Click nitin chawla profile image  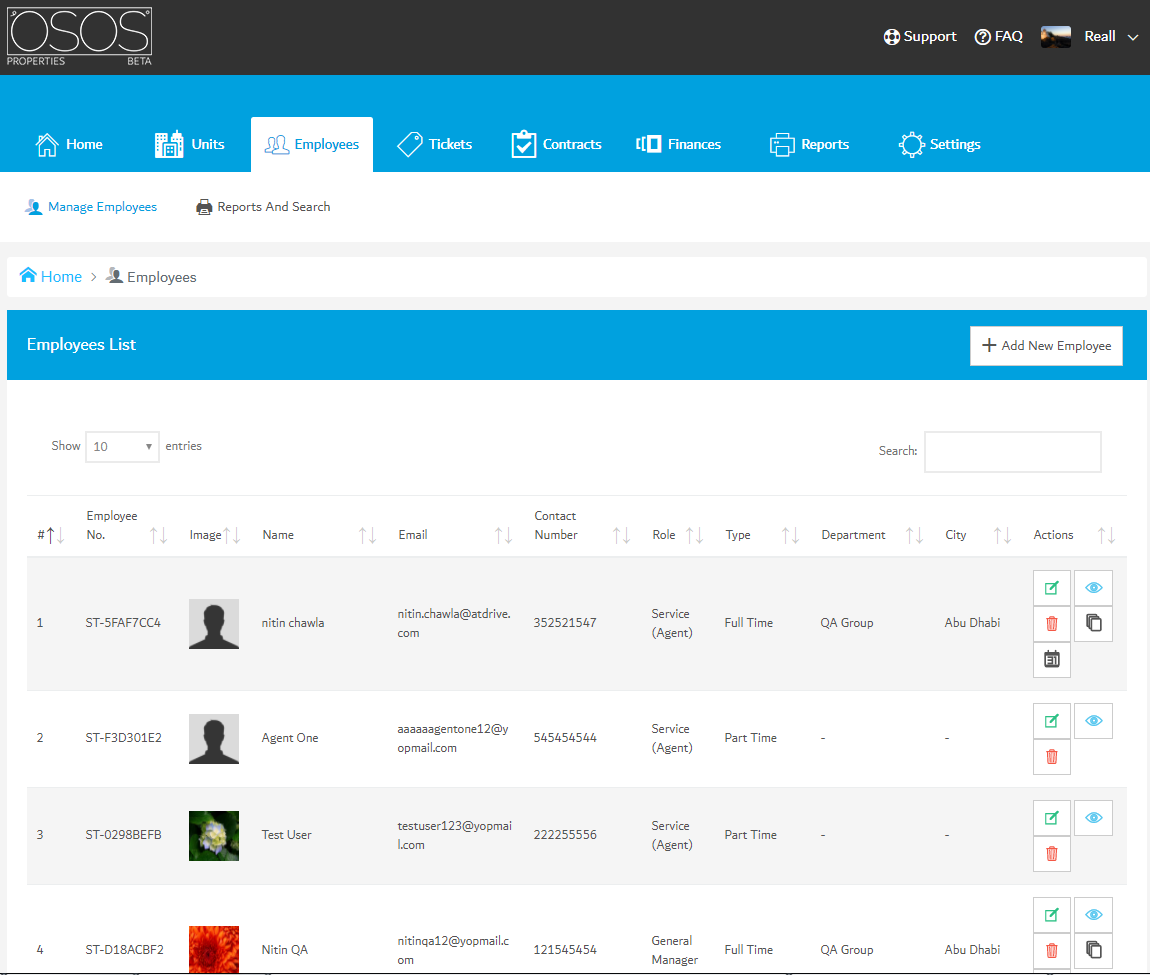click(x=213, y=624)
